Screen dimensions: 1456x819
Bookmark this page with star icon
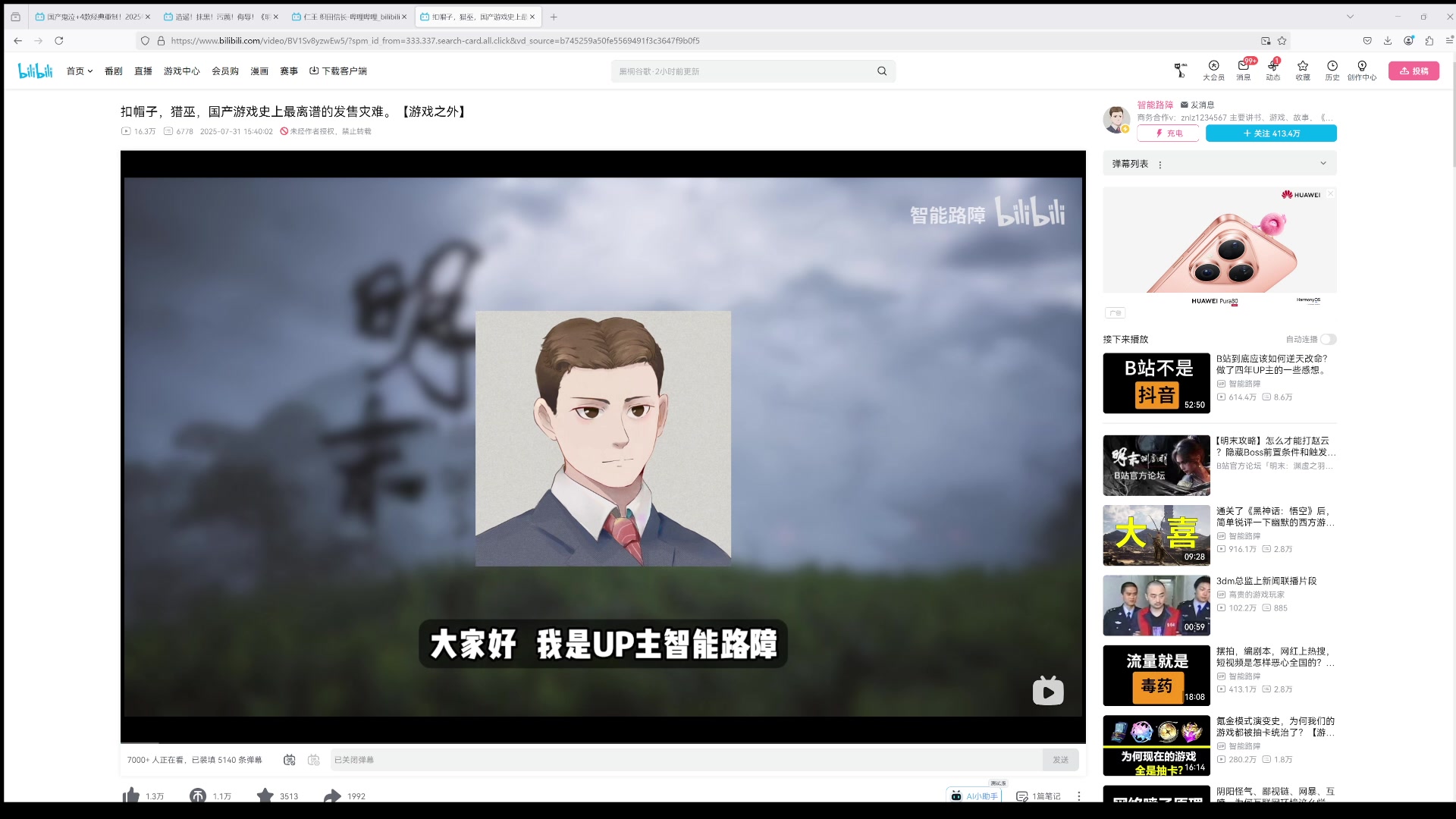1282,41
